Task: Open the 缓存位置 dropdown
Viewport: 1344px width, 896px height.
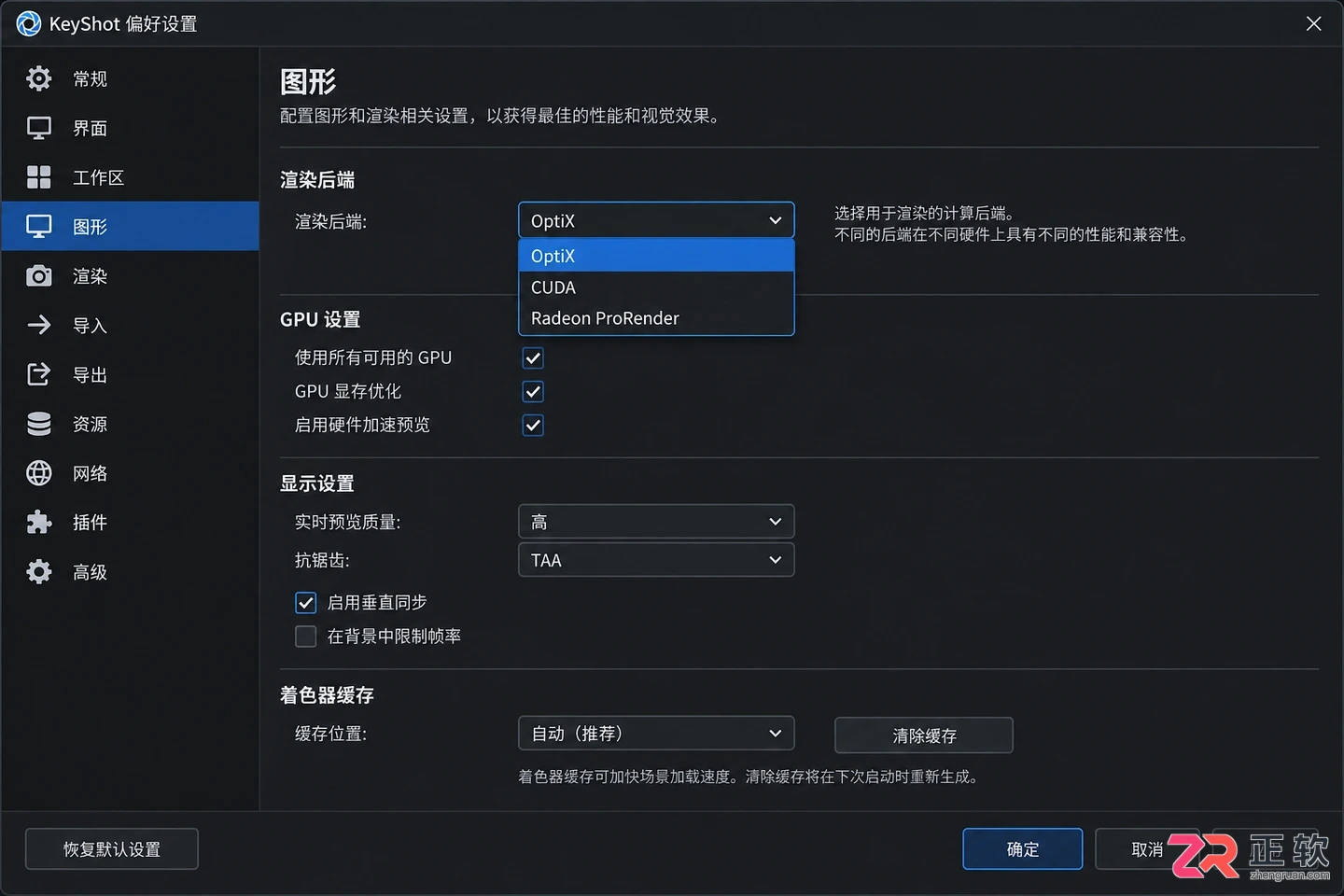Action: (656, 734)
